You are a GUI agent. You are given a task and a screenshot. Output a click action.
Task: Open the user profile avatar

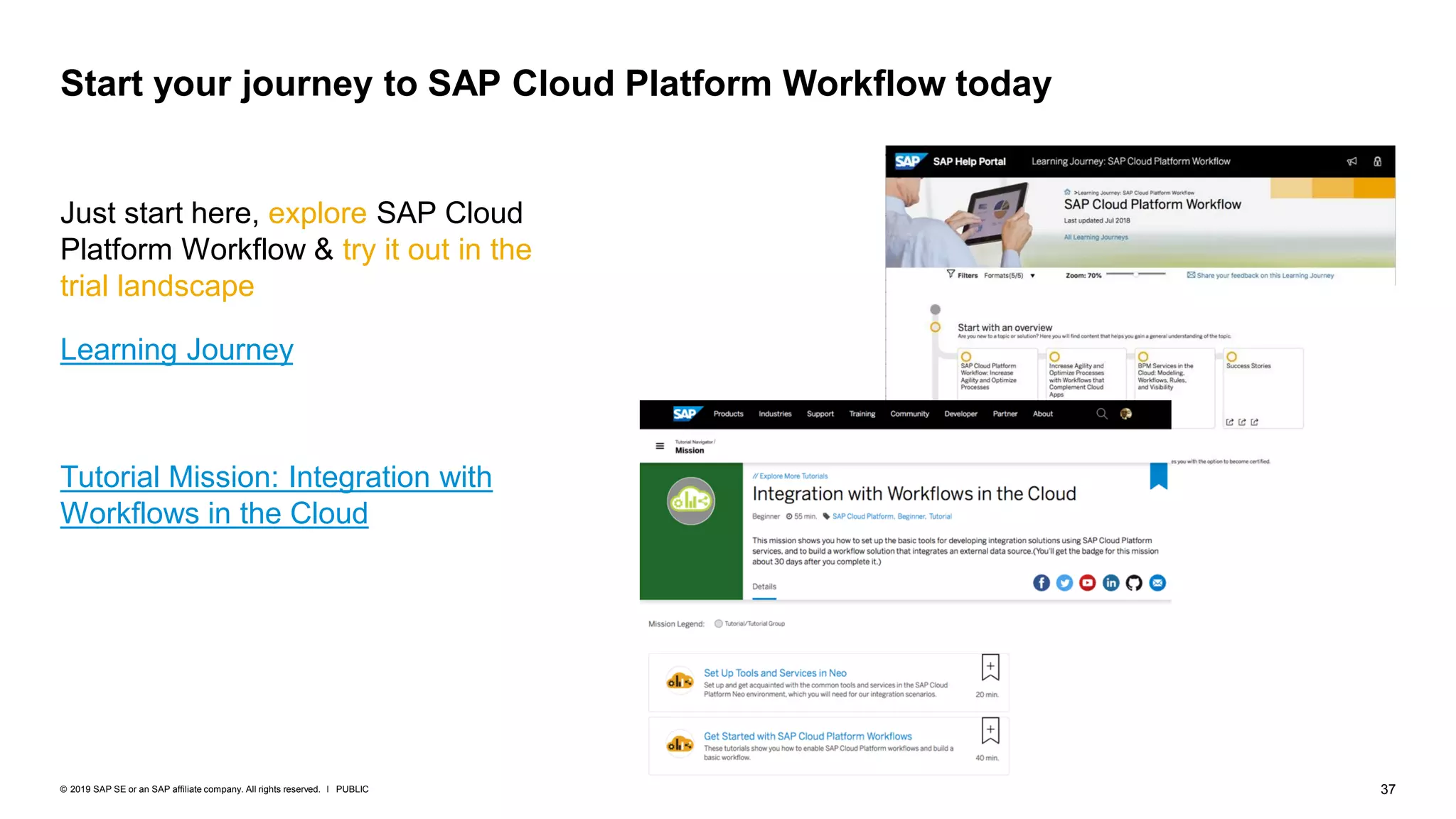(1126, 414)
